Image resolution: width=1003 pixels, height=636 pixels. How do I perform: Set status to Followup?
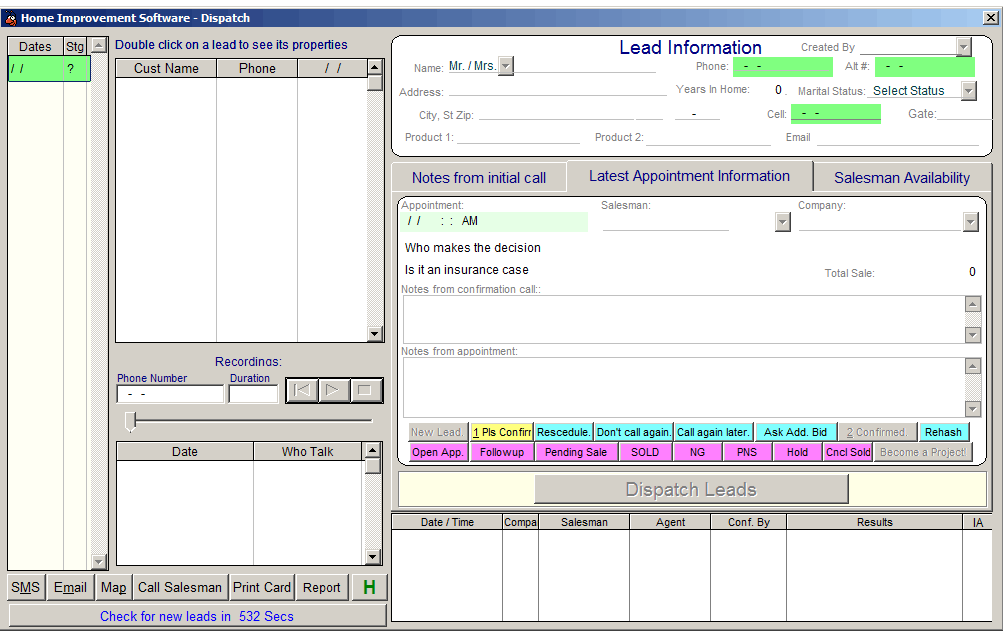502,452
